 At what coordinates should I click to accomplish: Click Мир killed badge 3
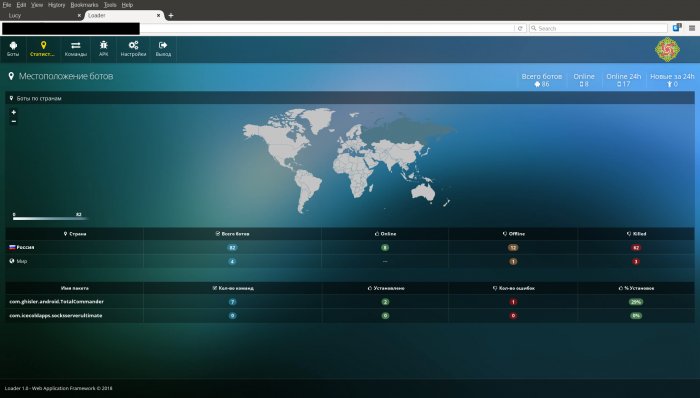point(636,261)
